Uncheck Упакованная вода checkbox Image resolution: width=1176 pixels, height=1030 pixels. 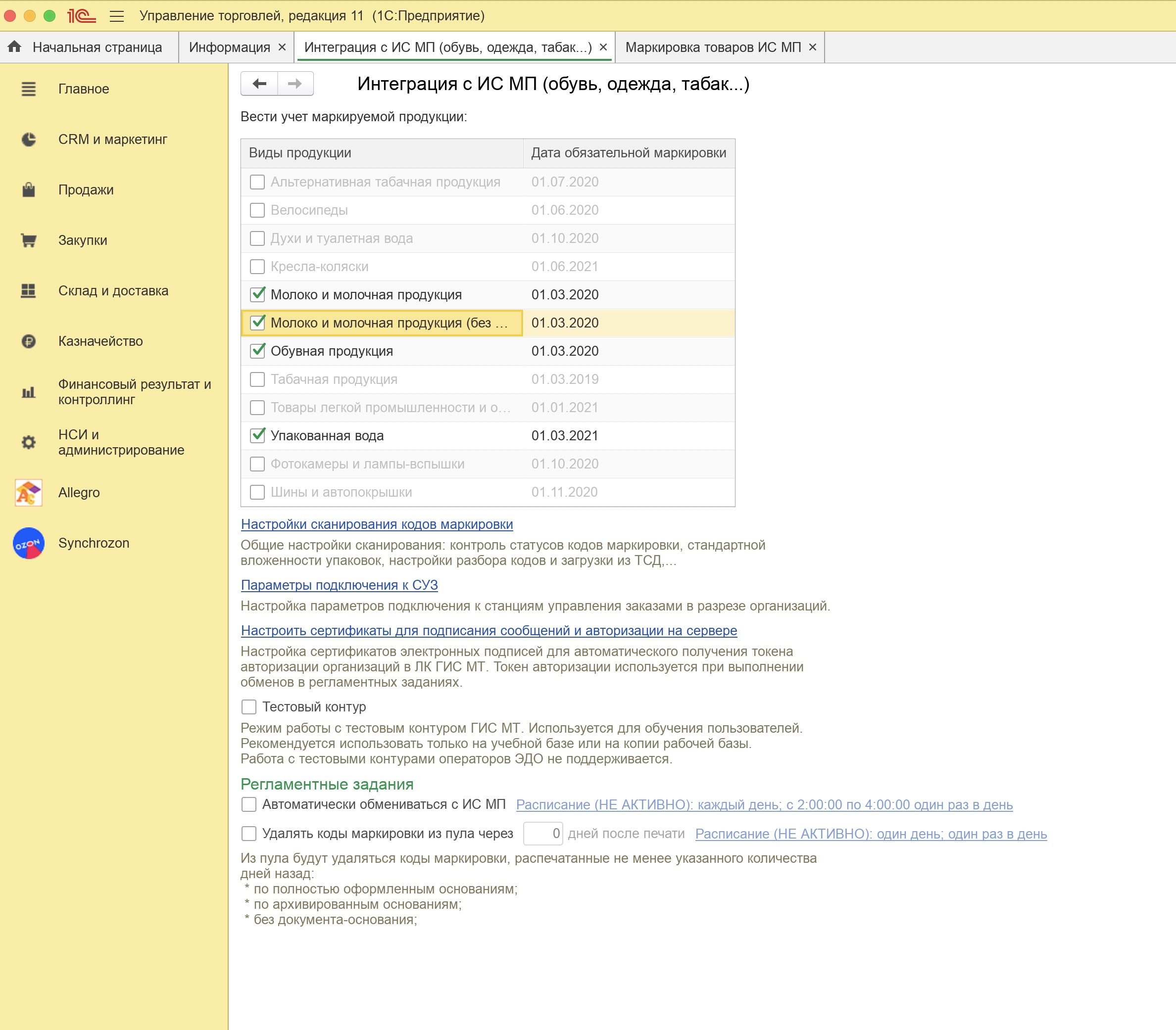pos(257,436)
